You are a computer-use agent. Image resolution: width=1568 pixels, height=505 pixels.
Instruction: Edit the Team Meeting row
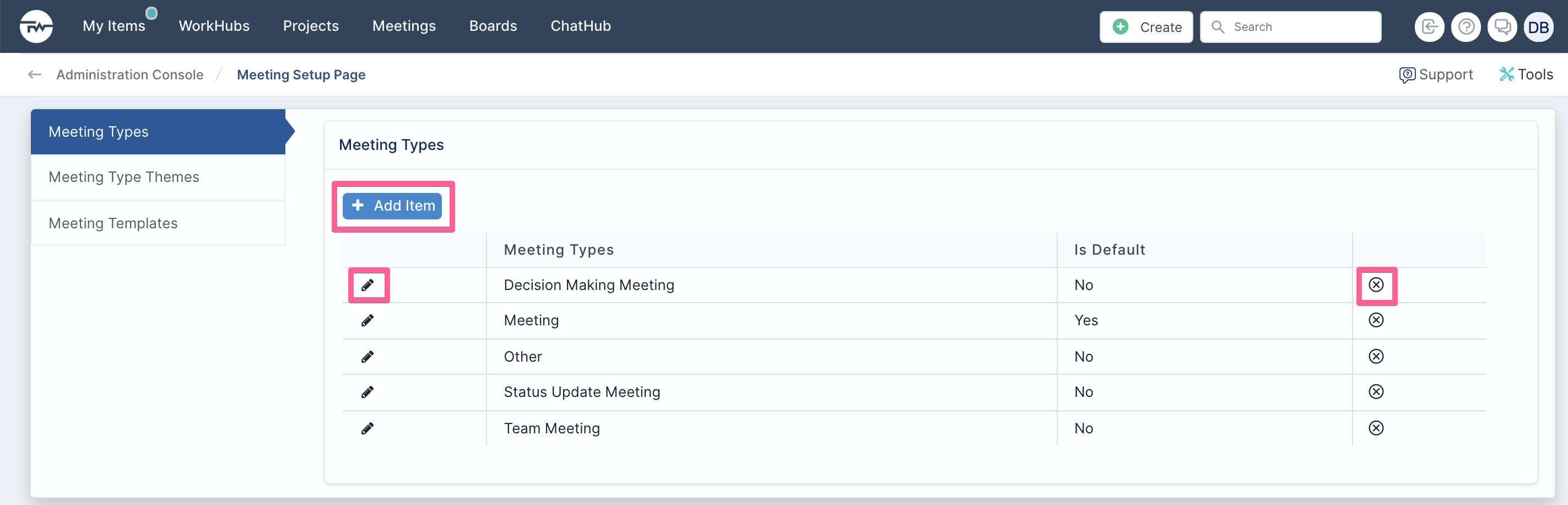point(367,428)
